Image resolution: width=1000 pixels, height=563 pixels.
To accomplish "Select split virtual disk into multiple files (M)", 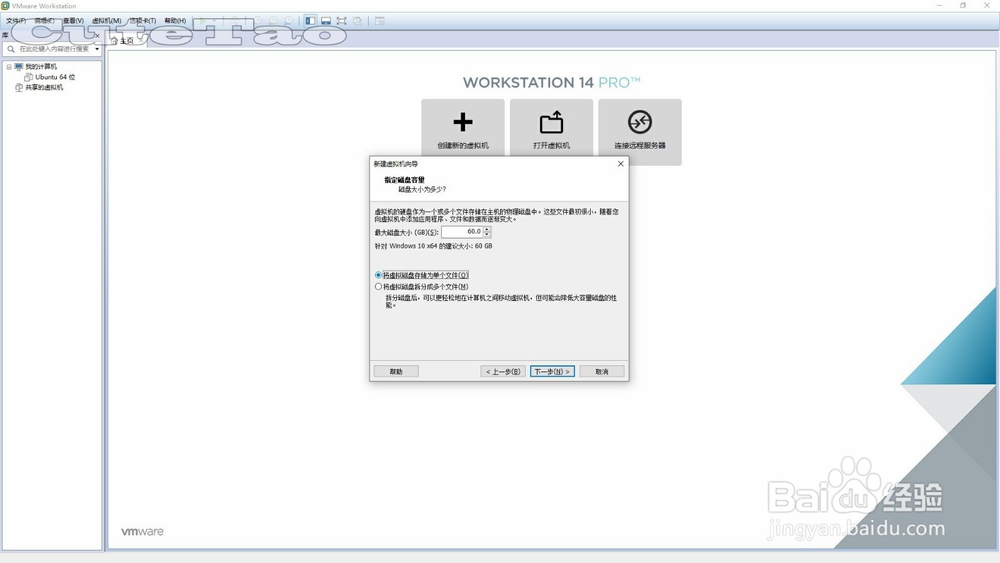I will click(422, 287).
